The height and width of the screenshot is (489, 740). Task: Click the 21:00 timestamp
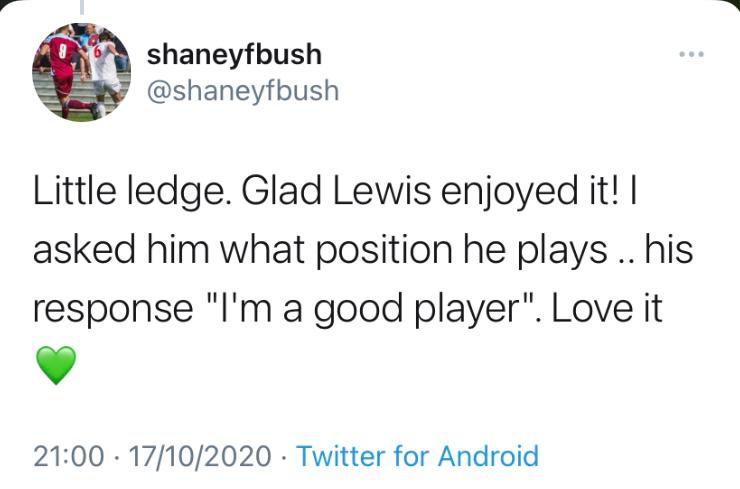coord(69,457)
